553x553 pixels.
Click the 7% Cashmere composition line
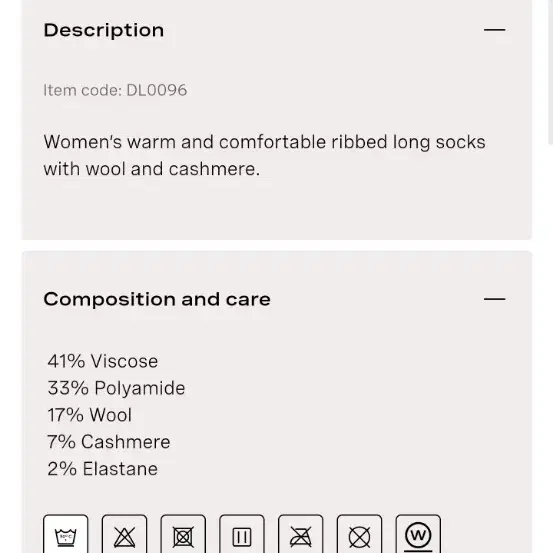(x=109, y=442)
